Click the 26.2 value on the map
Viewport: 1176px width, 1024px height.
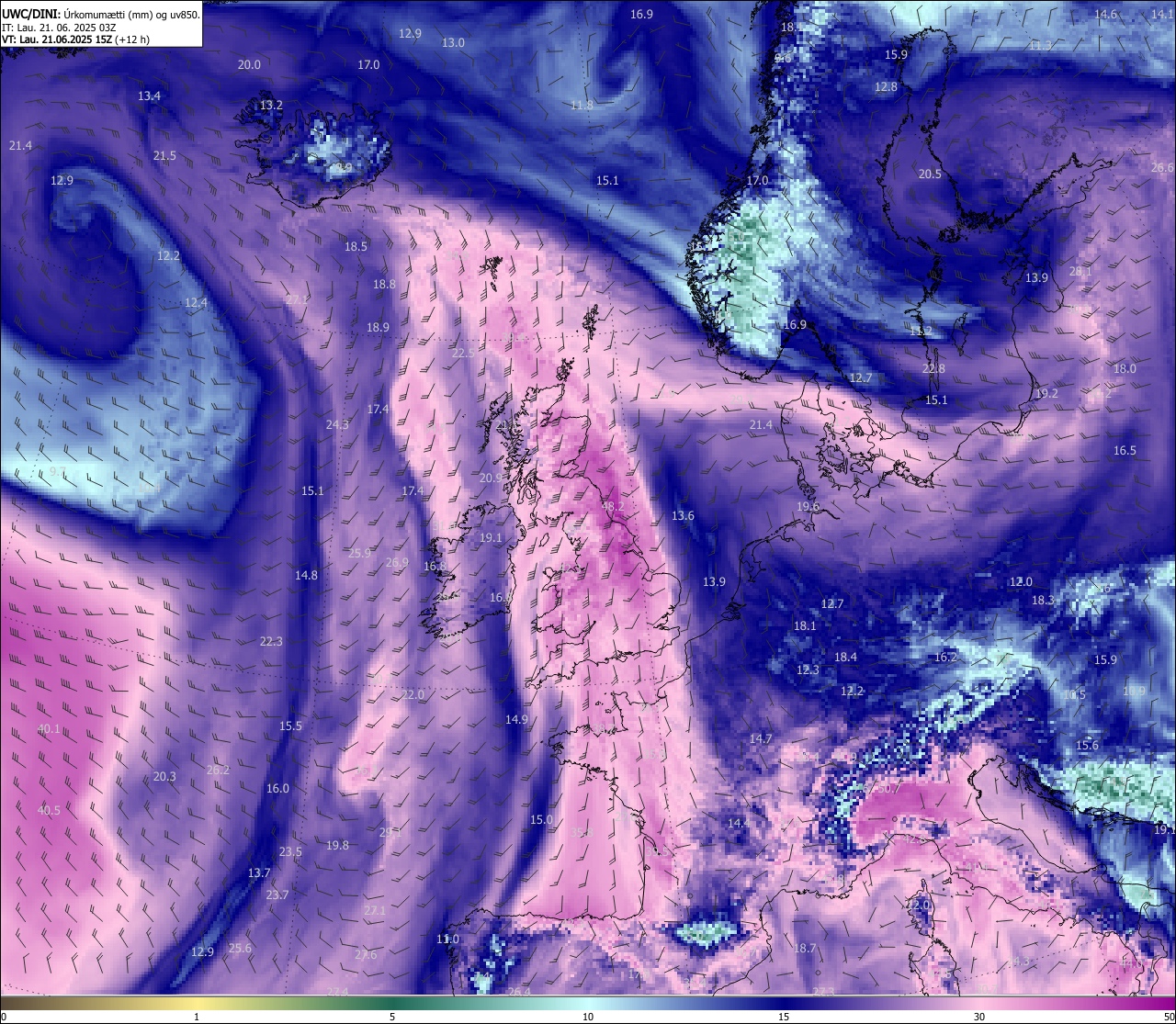click(218, 770)
